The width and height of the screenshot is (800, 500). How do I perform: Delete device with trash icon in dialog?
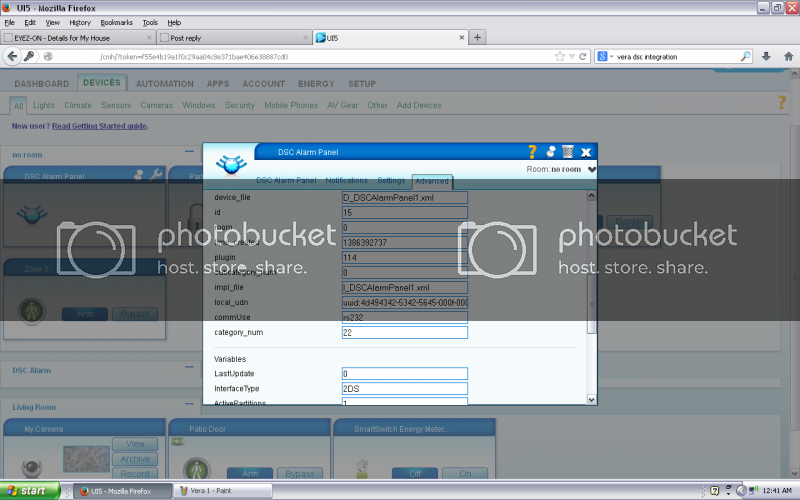click(x=567, y=152)
